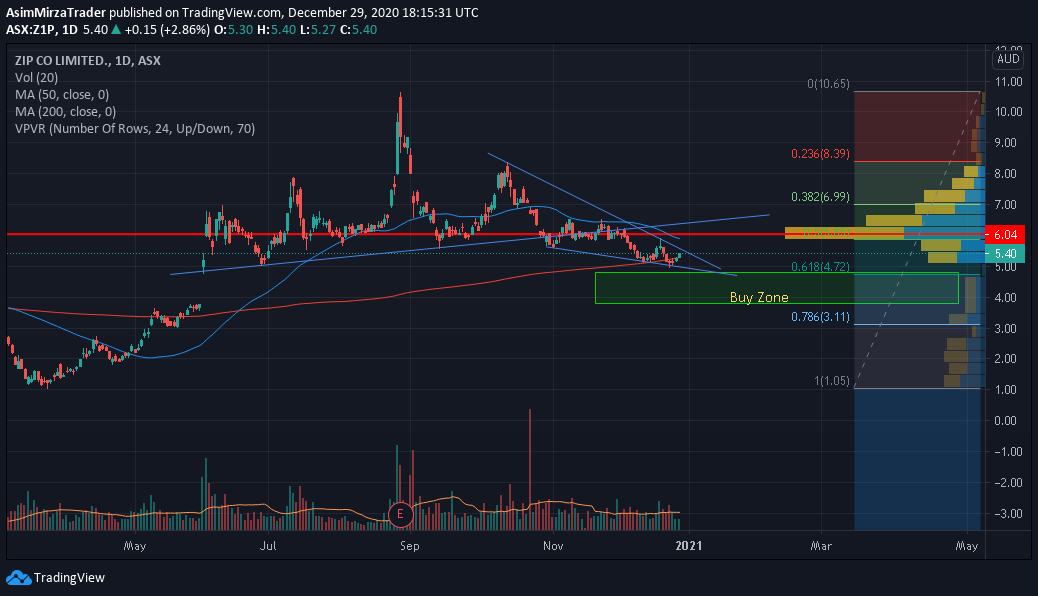Click the 'May' label at left of time axis
This screenshot has width=1038, height=596.
134,546
